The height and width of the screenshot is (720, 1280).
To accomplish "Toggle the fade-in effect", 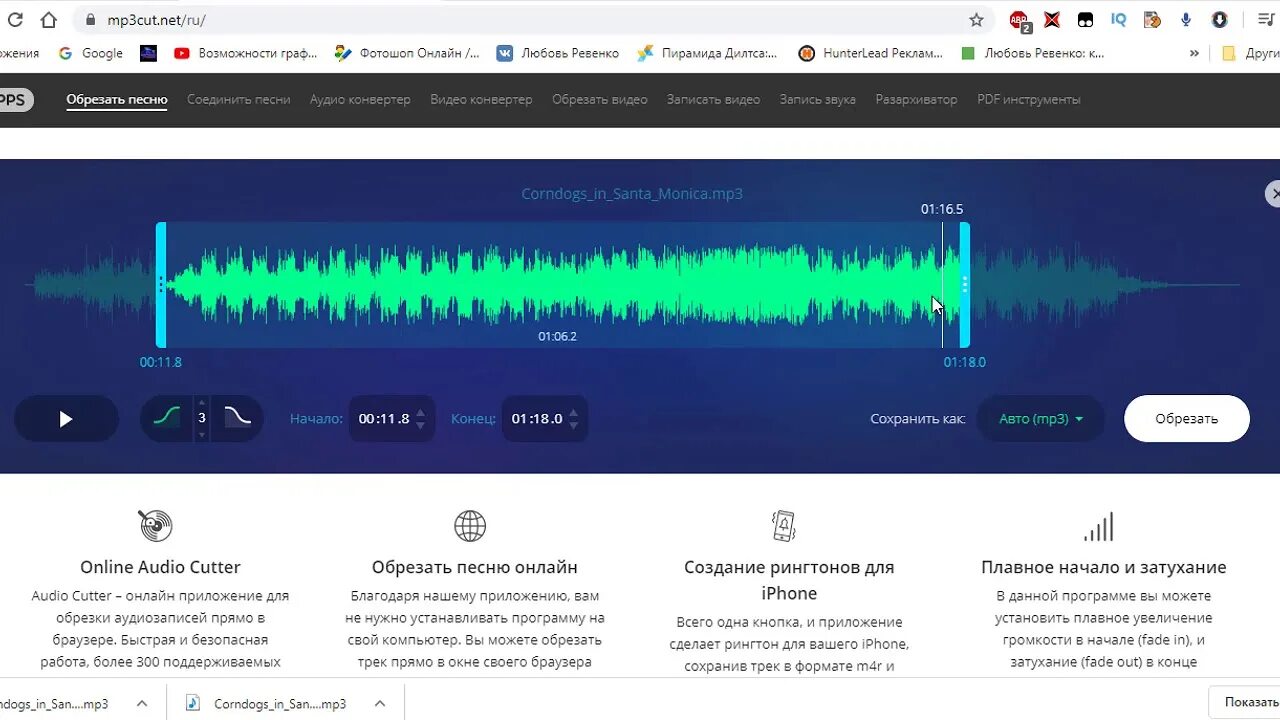I will pyautogui.click(x=166, y=418).
